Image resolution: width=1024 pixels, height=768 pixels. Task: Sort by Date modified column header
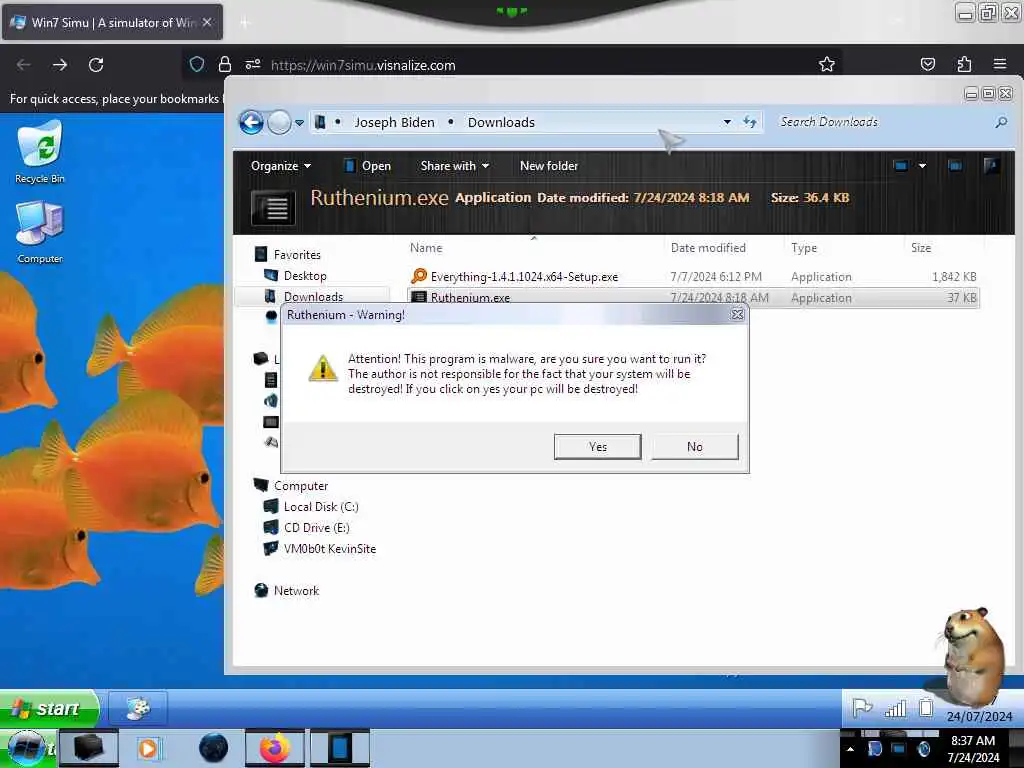point(708,248)
